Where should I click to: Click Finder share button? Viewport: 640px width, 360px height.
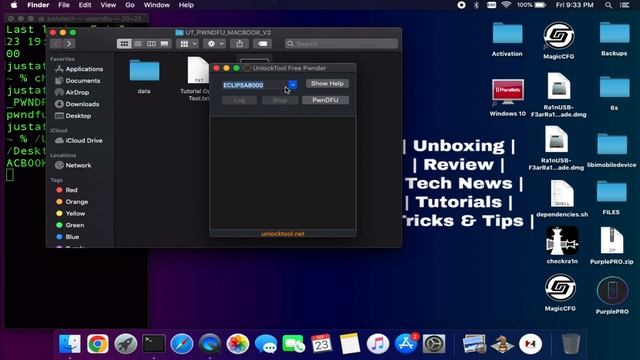[x=240, y=44]
